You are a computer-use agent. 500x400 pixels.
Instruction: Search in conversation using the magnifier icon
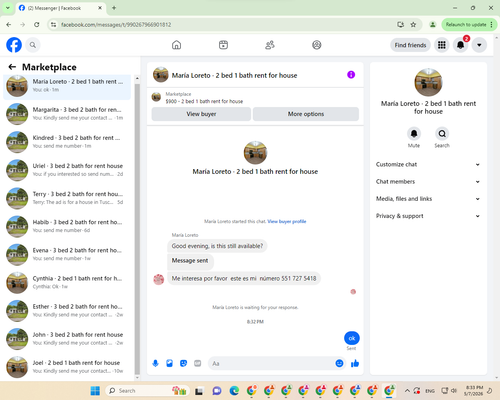tap(442, 134)
